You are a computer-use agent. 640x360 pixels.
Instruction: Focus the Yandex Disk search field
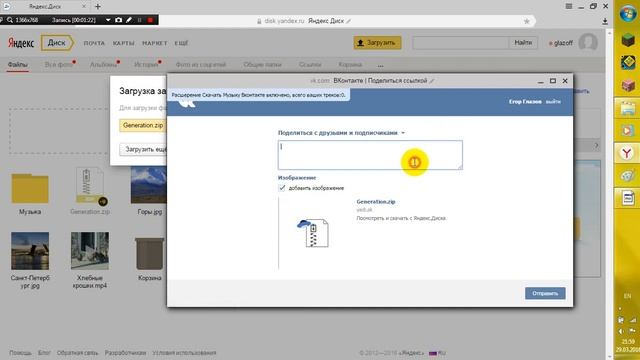coord(461,43)
